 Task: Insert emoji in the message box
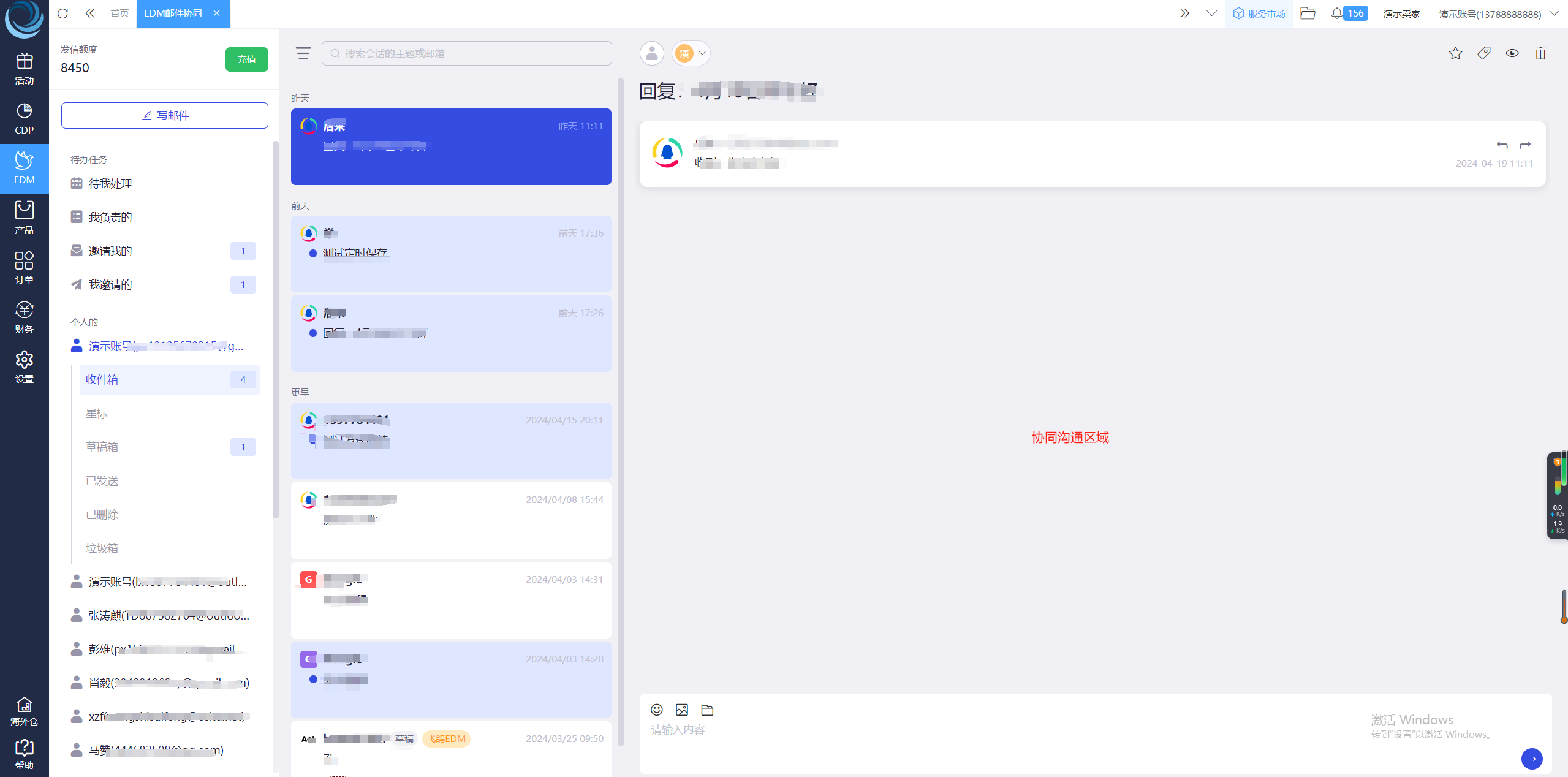coord(657,710)
